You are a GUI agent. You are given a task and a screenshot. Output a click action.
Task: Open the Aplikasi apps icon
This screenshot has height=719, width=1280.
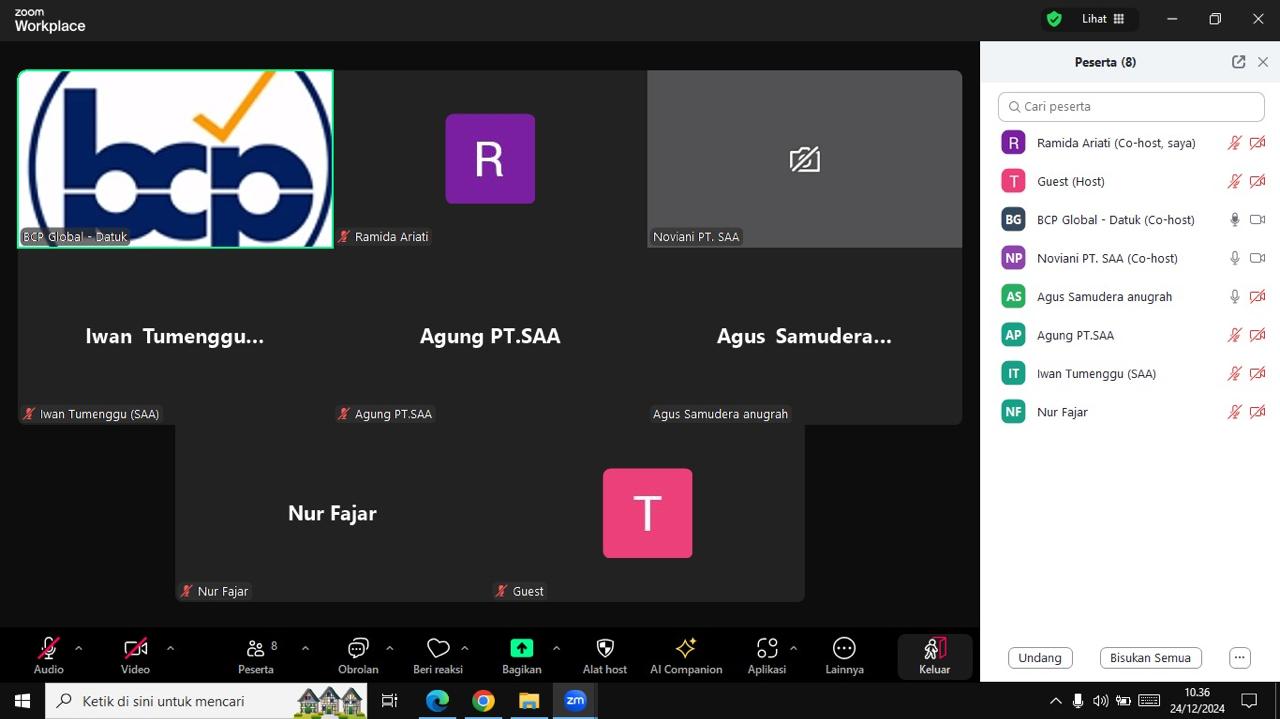click(766, 648)
